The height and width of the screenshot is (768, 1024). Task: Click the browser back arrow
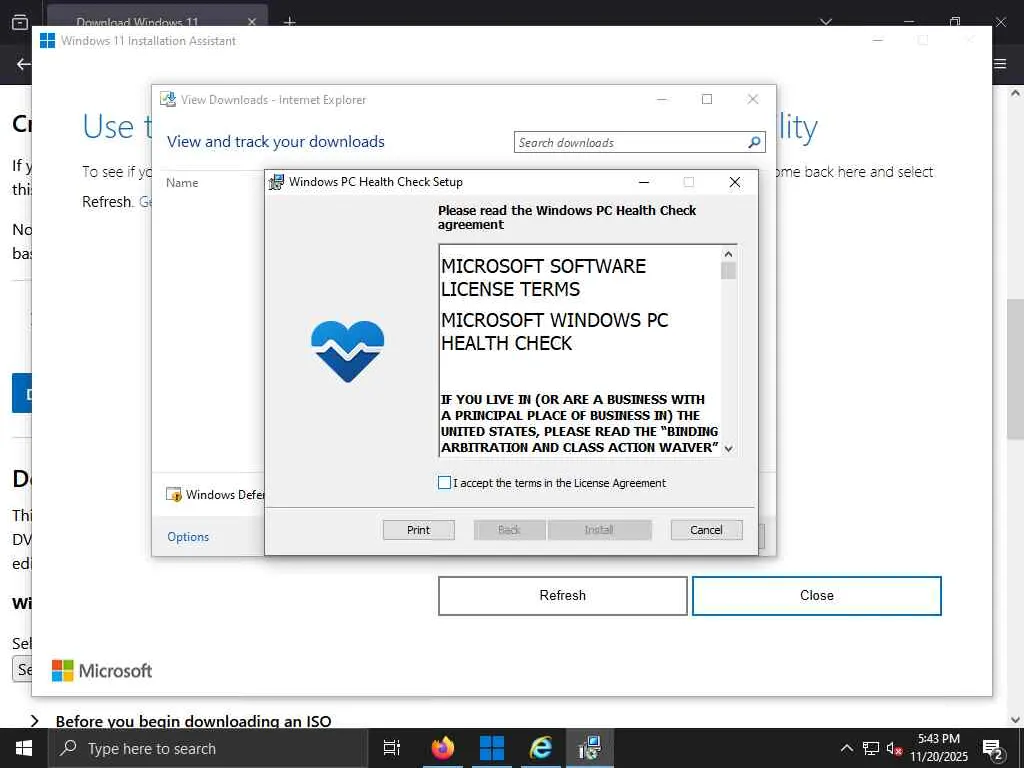pos(24,64)
